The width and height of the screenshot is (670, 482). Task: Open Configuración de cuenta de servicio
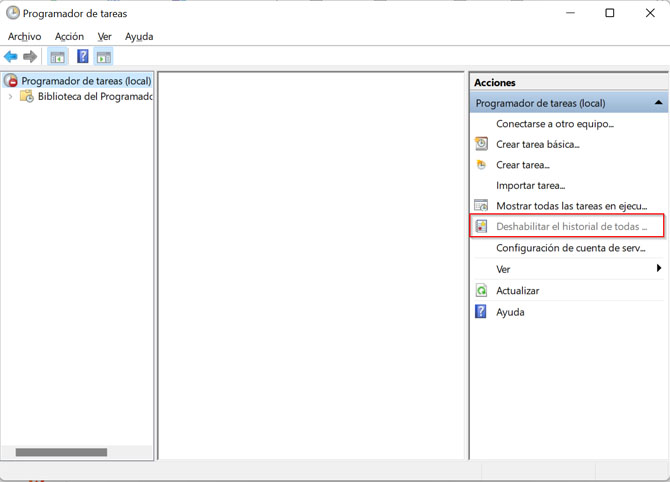coord(570,248)
